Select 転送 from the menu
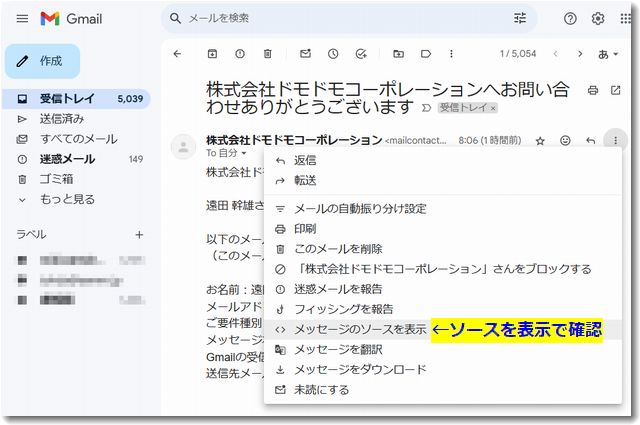This screenshot has height=425, width=640. click(443, 180)
